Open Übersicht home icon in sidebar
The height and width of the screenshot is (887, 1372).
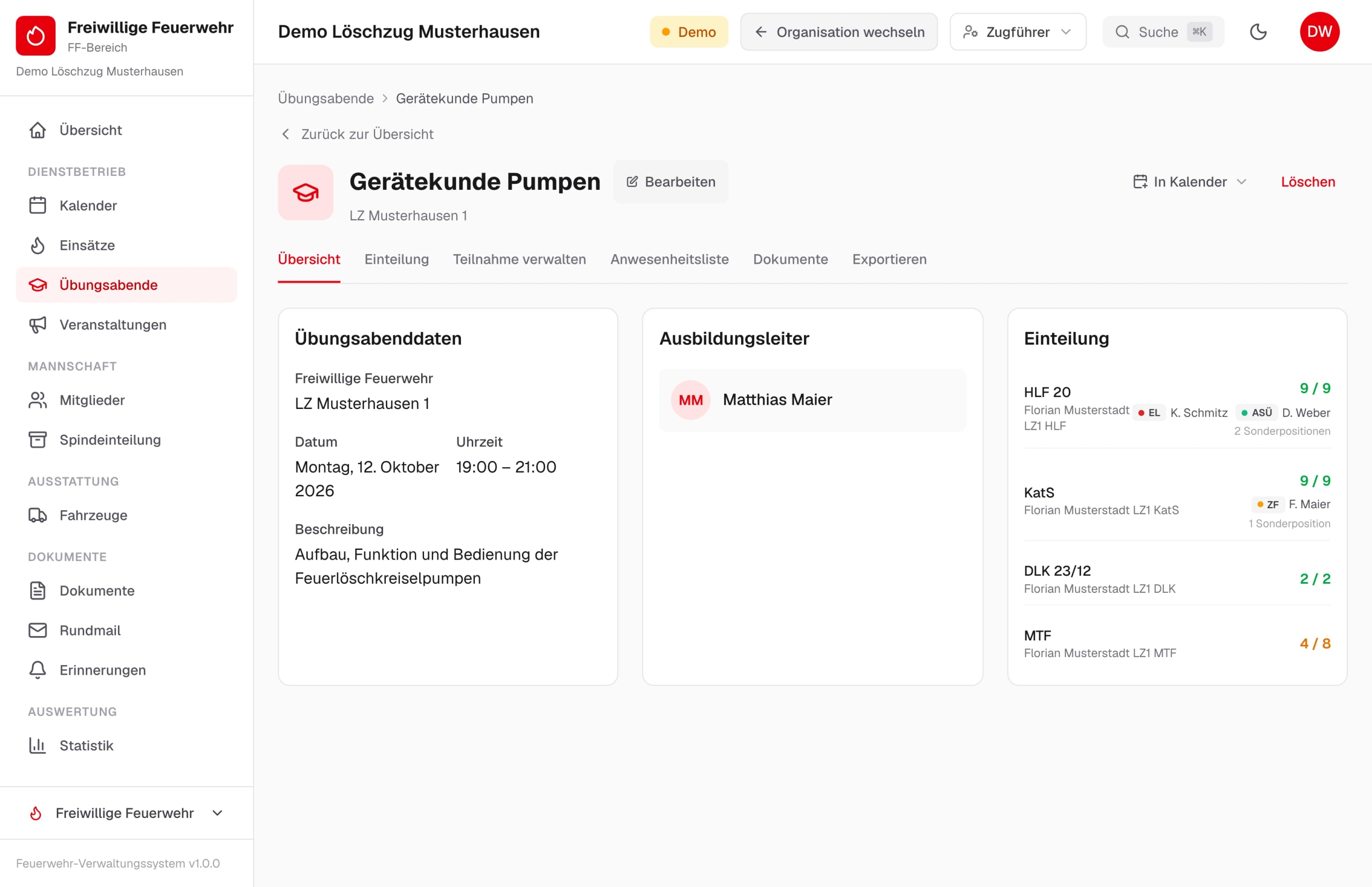click(x=38, y=130)
